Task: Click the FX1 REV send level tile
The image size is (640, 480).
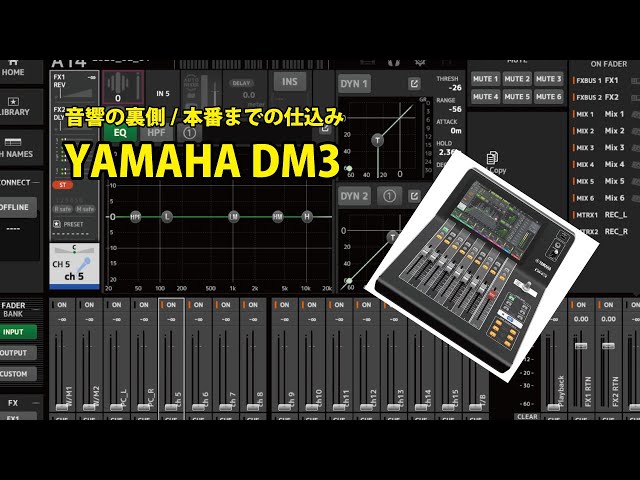Action: point(74,87)
